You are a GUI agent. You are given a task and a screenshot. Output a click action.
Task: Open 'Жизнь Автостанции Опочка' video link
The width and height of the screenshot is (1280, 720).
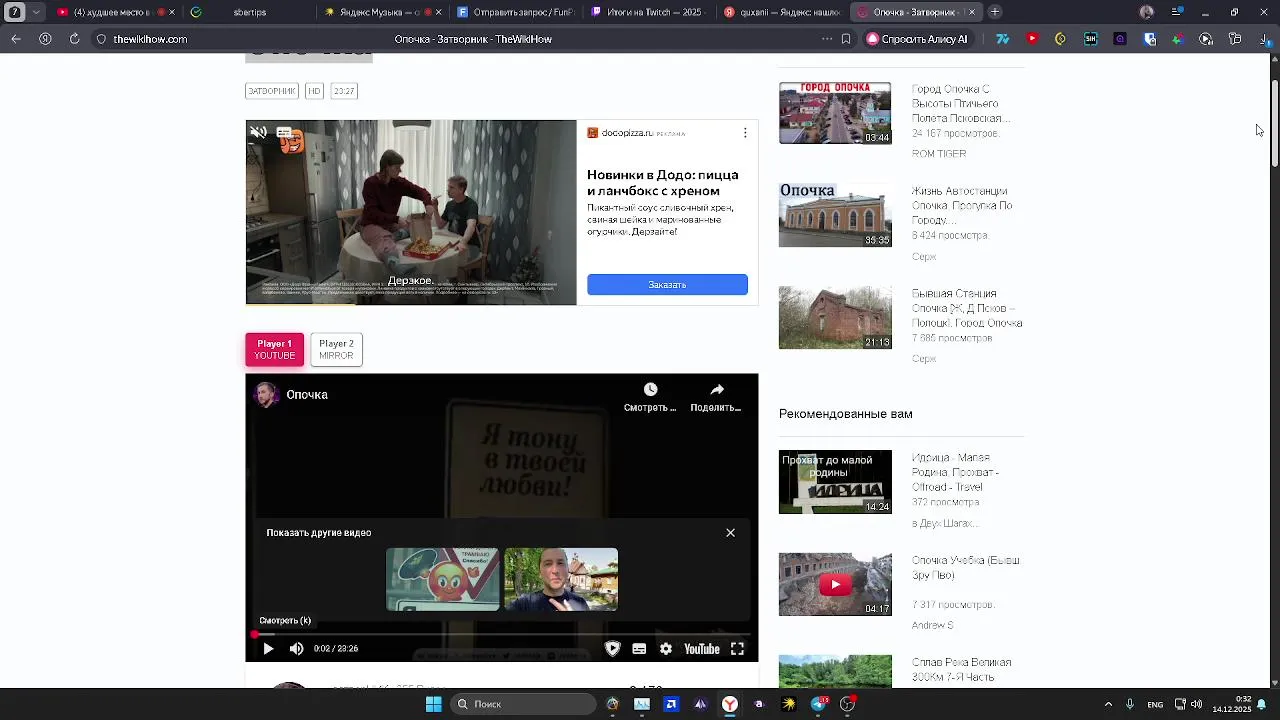[x=962, y=205]
